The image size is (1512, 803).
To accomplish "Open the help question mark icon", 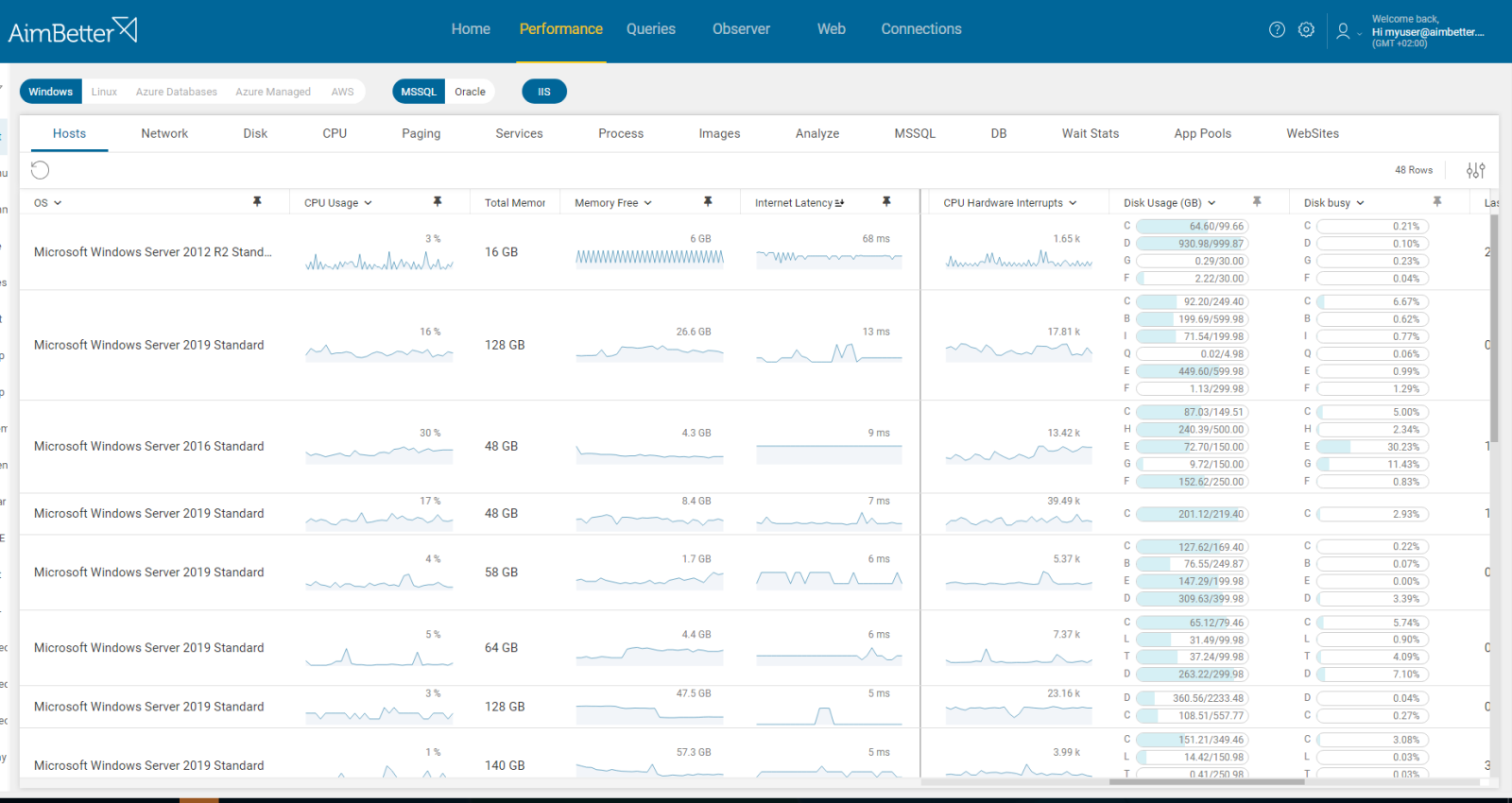I will pyautogui.click(x=1277, y=29).
